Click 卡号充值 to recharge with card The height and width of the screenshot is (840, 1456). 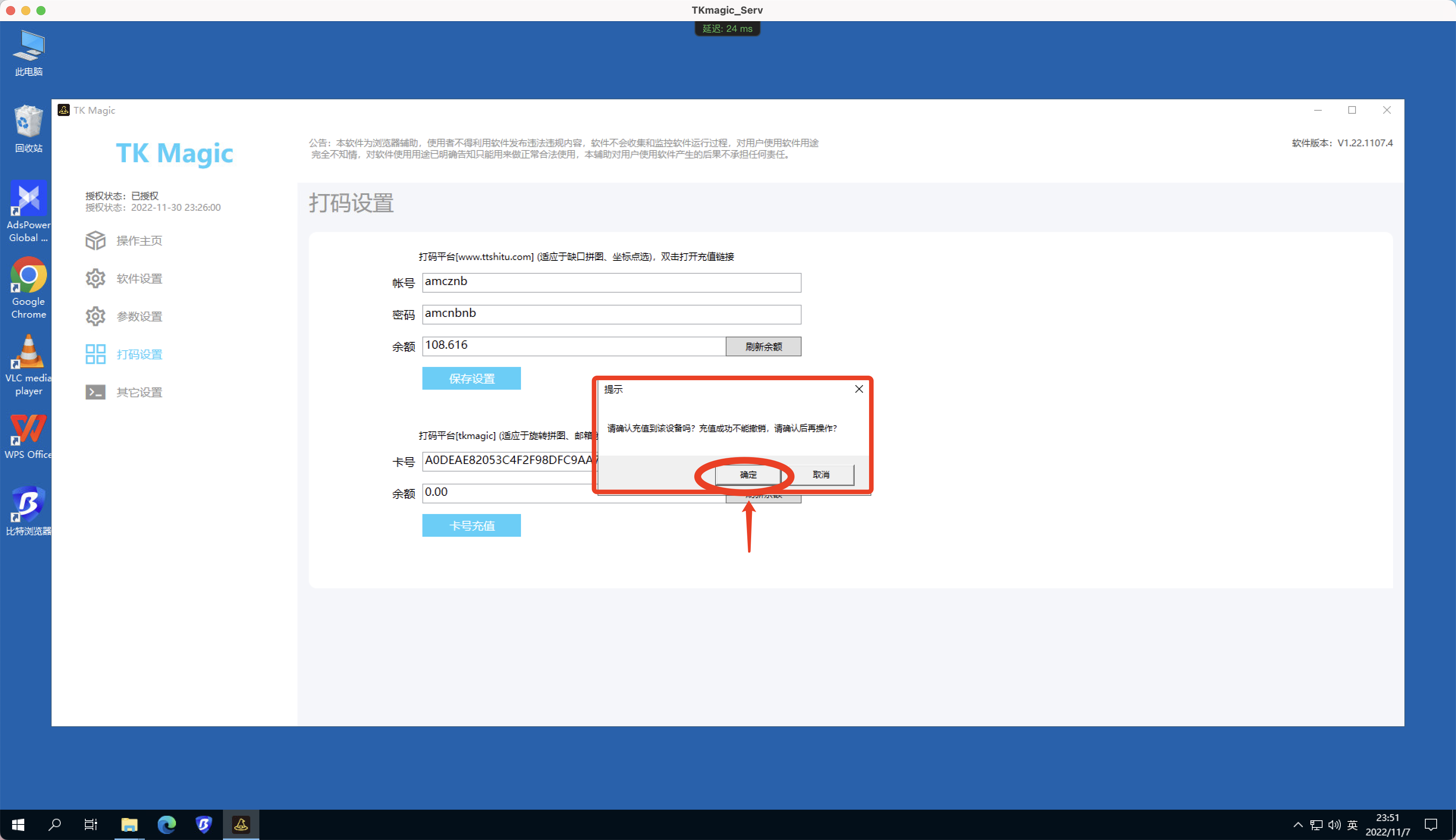pyautogui.click(x=471, y=525)
